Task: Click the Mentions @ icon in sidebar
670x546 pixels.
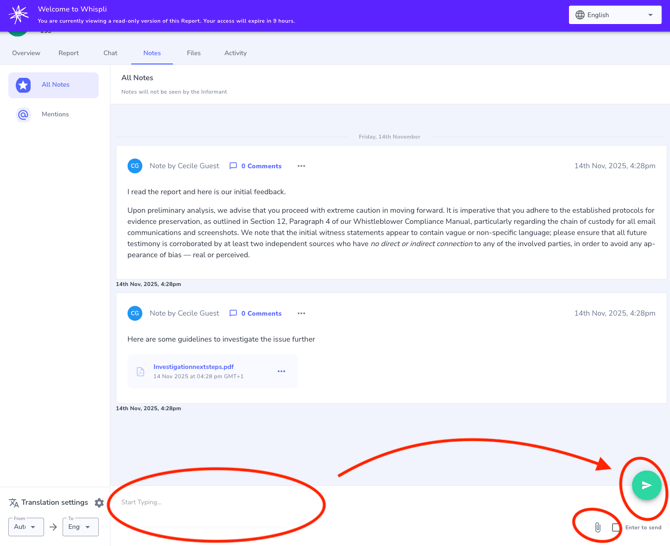Action: pos(23,115)
